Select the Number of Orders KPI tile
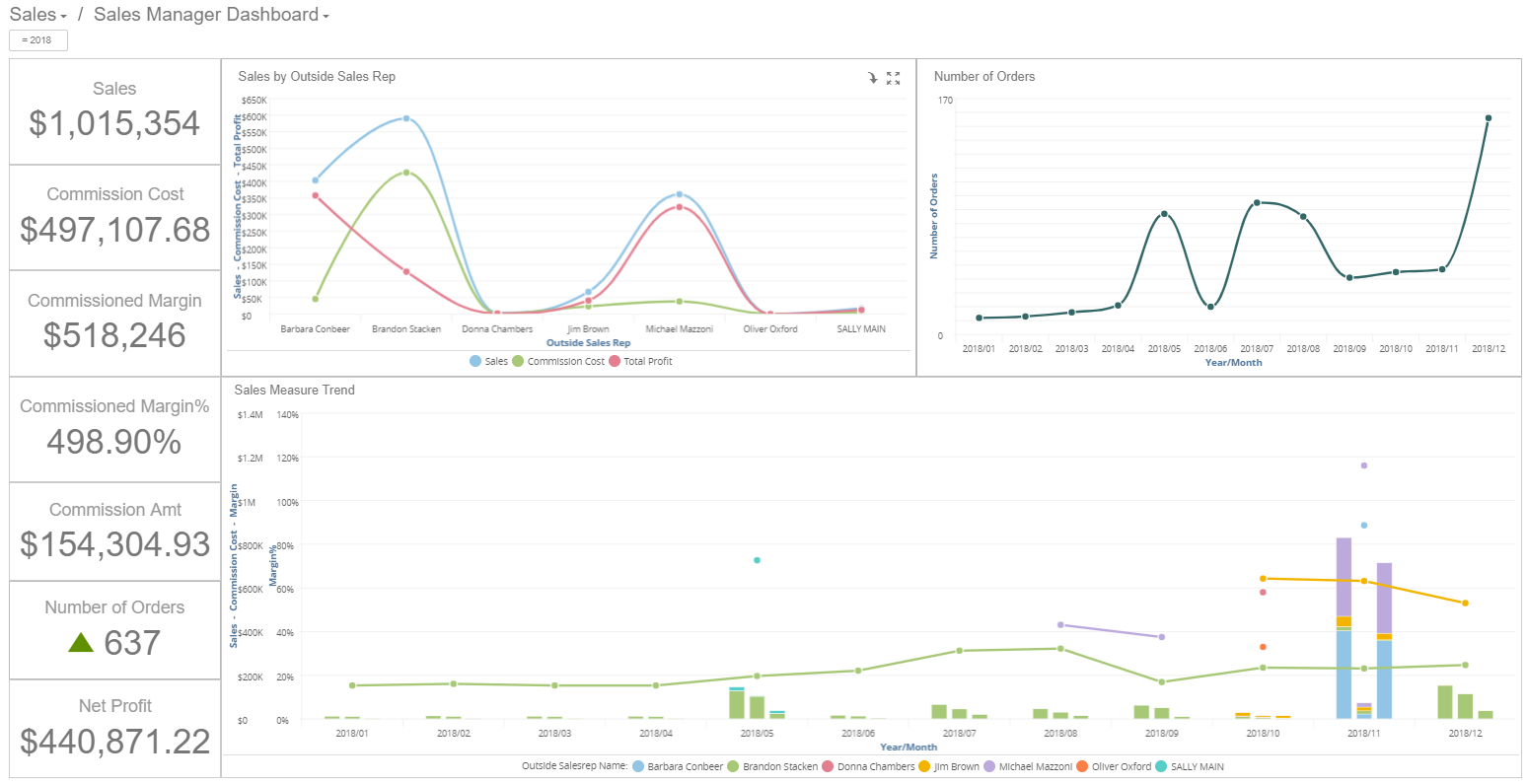1527x784 pixels. point(114,628)
